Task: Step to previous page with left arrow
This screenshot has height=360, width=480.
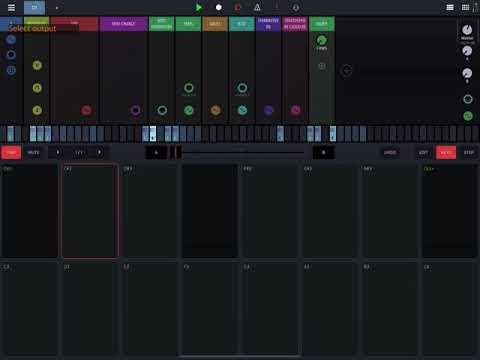Action: coord(58,152)
